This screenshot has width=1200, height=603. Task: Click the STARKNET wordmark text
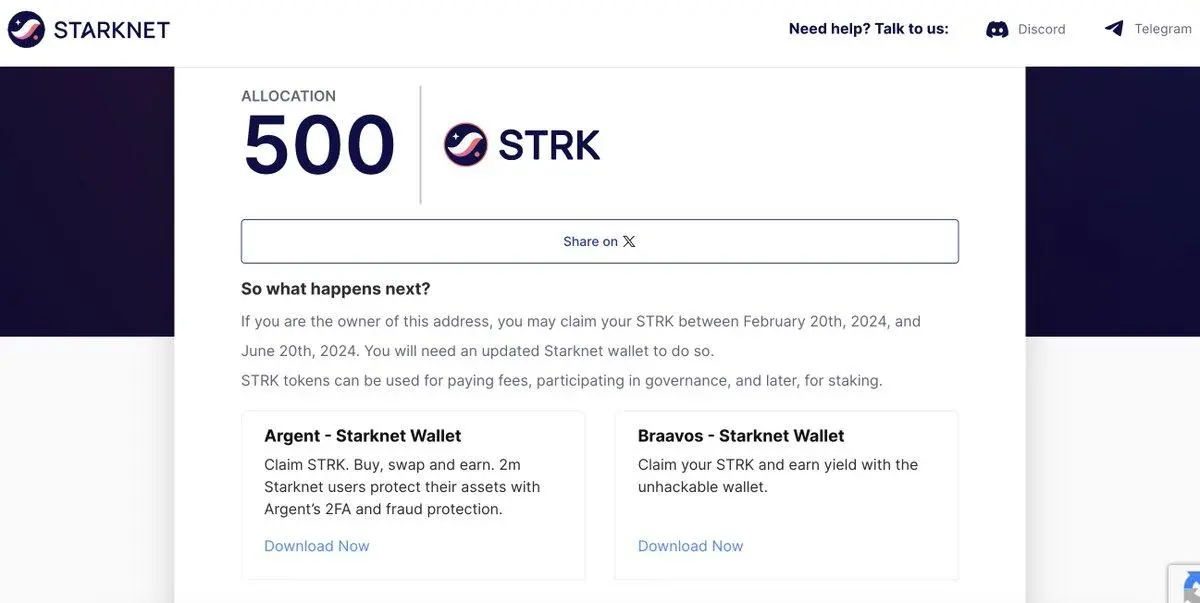point(112,30)
